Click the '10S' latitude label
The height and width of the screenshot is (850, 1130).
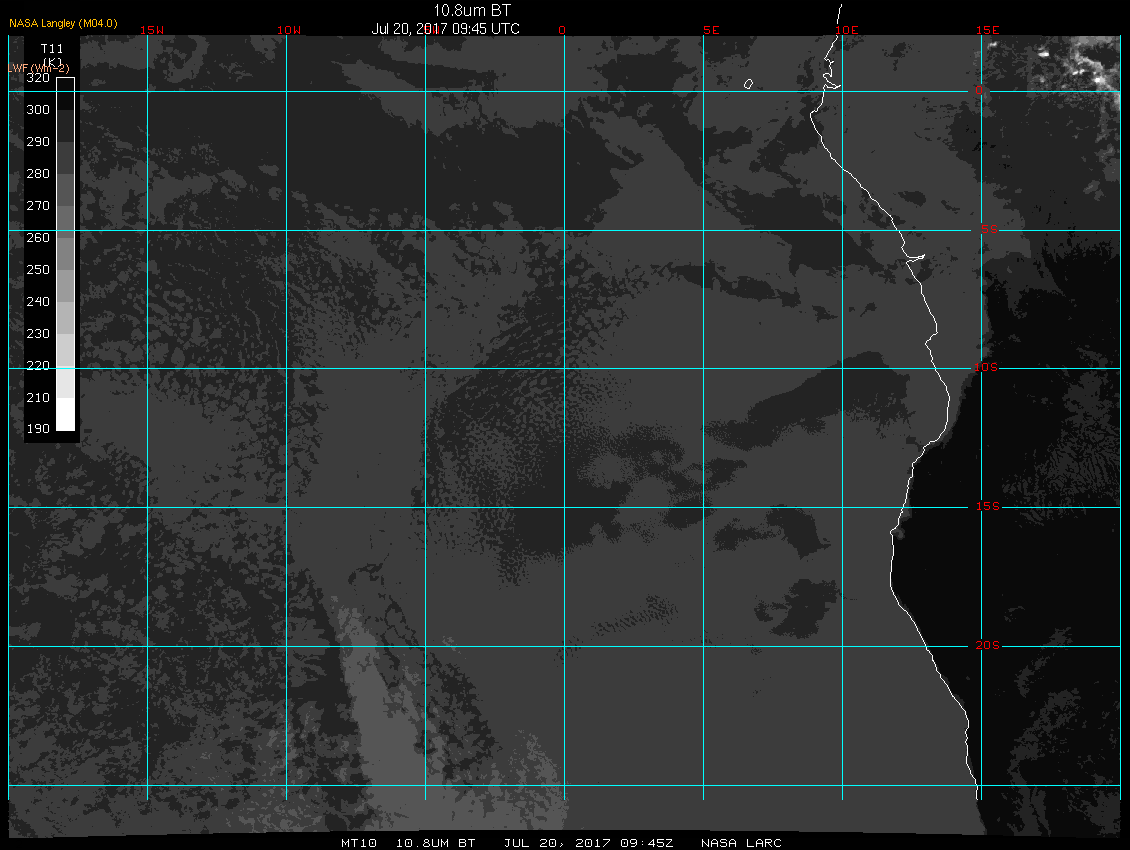click(x=986, y=368)
